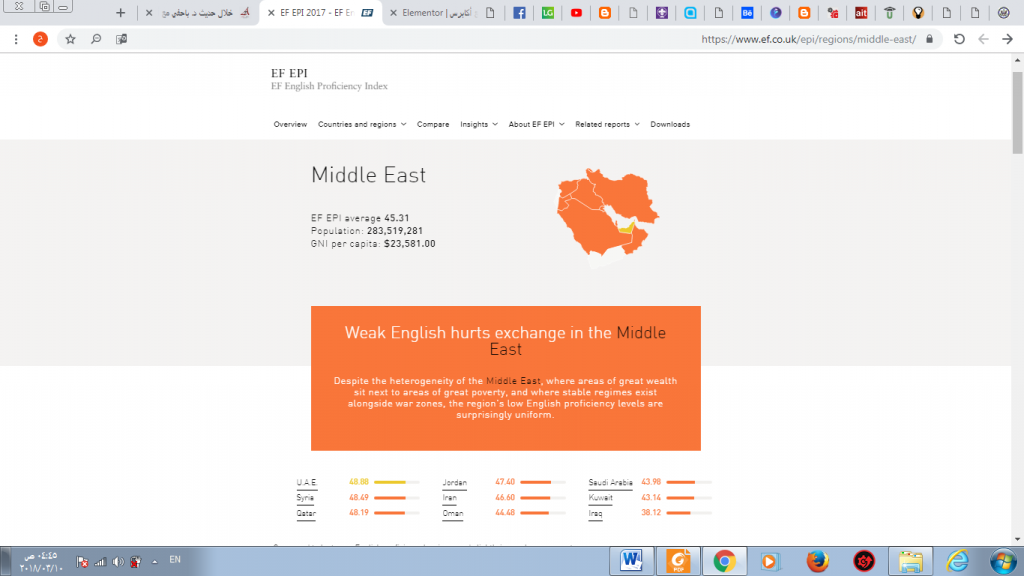The width and height of the screenshot is (1024, 576).
Task: Click the Iraq 38.12 score bar
Action: coord(690,513)
